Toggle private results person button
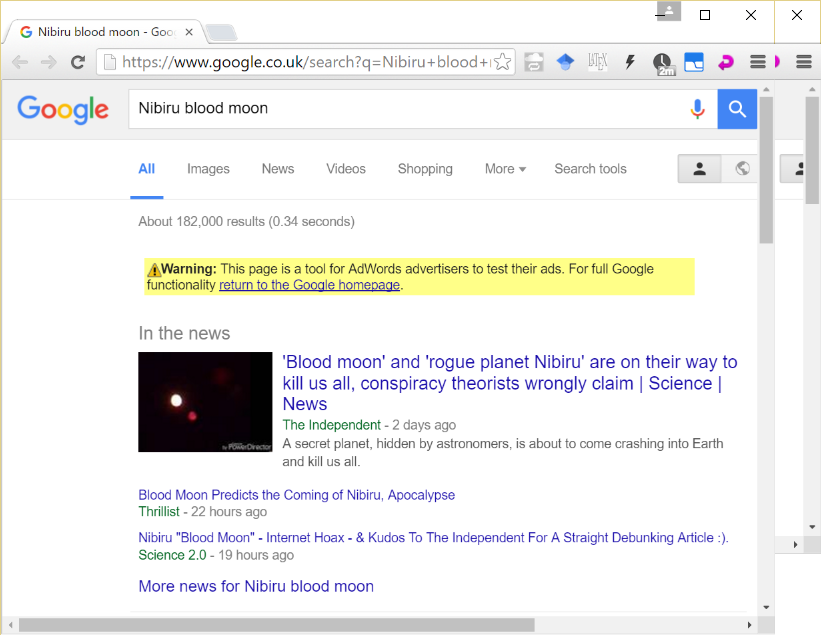Viewport: 821px width, 635px height. 699,169
